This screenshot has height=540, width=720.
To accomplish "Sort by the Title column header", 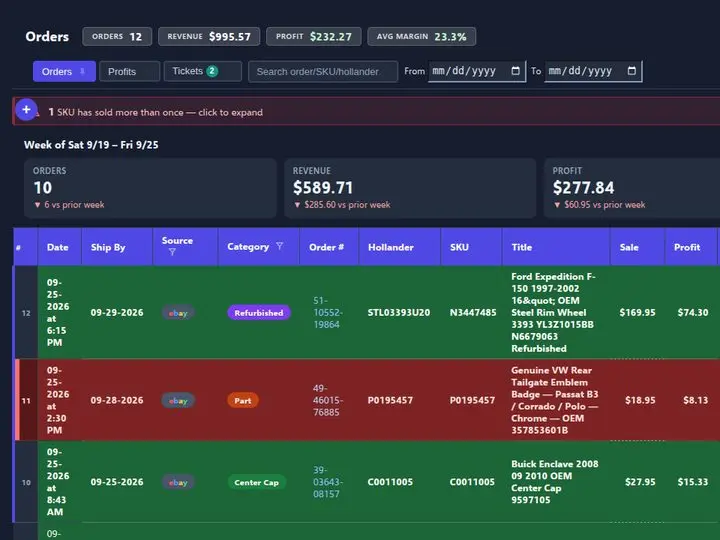I will point(556,247).
